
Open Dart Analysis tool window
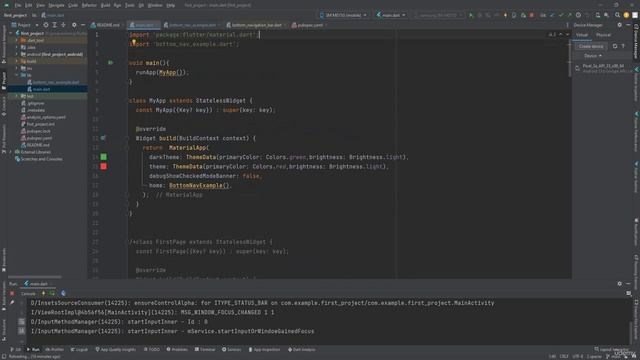(302, 349)
